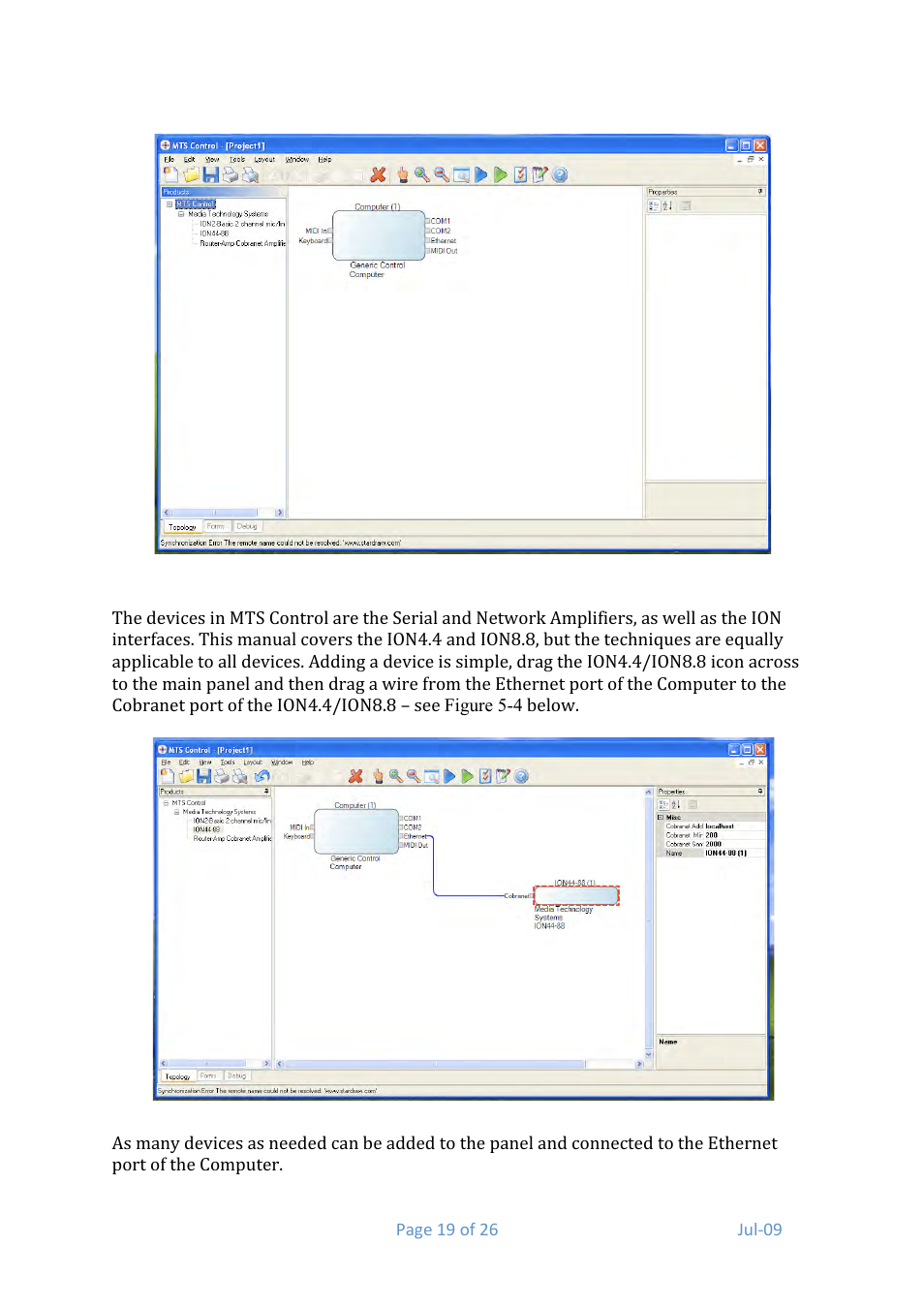This screenshot has width=924, height=1308.
Task: Open Edit menu in figure showing only Computer
Action: tap(189, 159)
